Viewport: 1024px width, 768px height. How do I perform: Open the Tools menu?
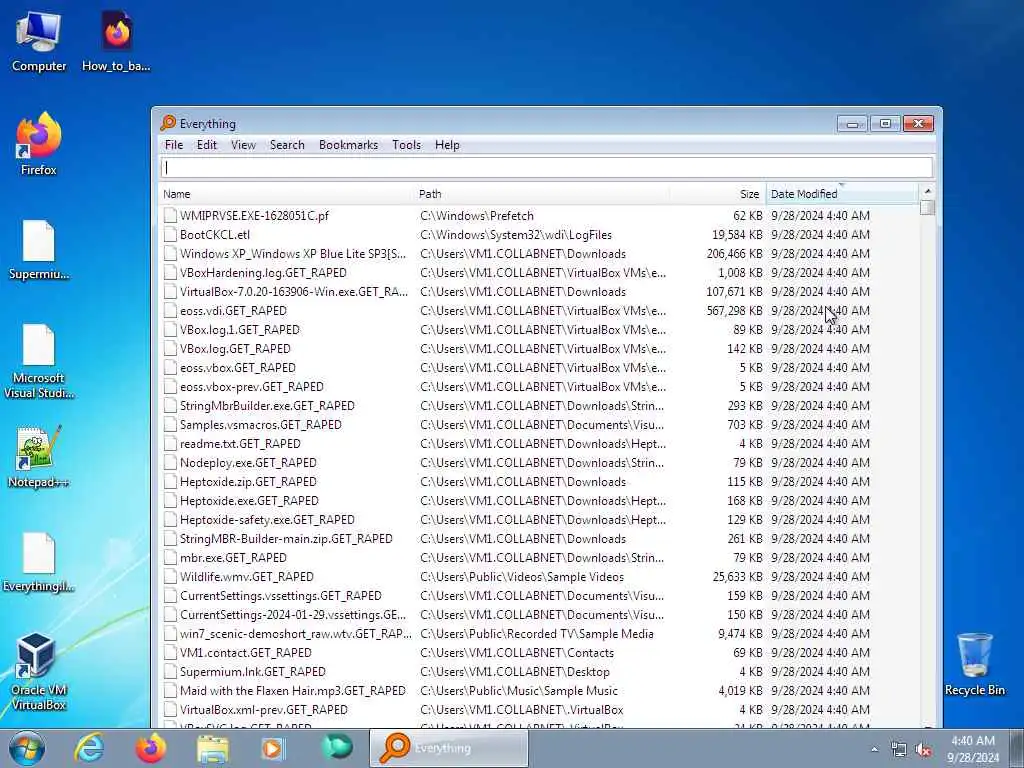click(x=406, y=145)
